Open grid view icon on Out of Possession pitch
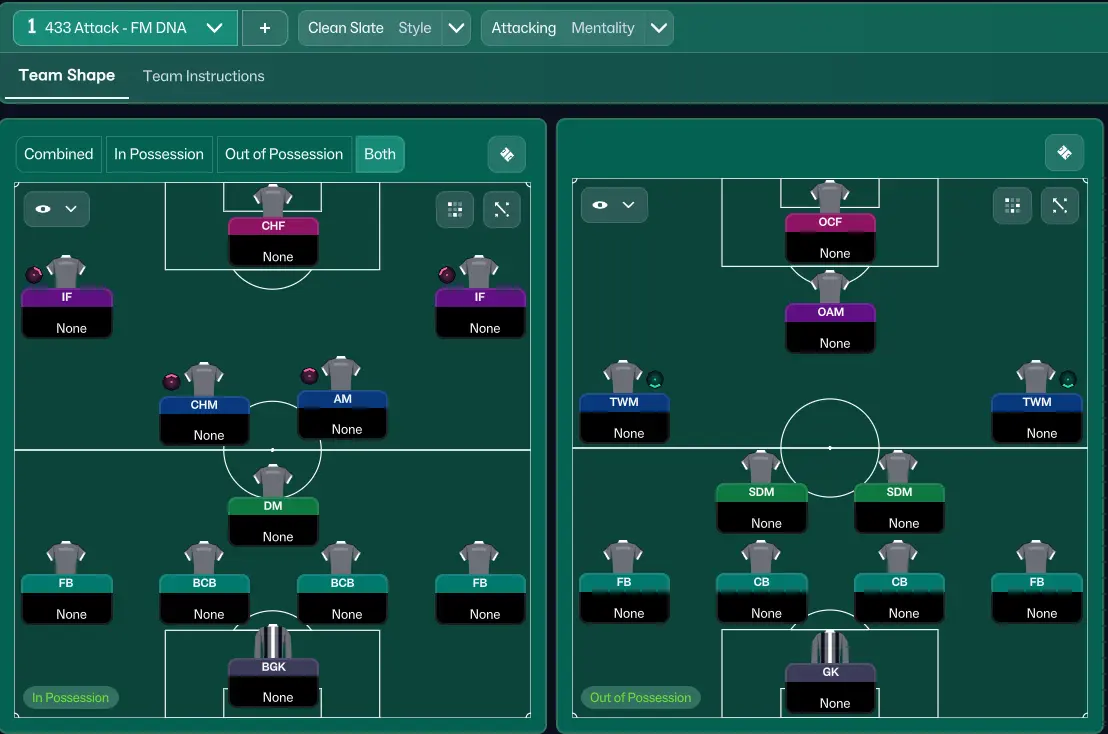Image resolution: width=1108 pixels, height=734 pixels. point(1013,206)
